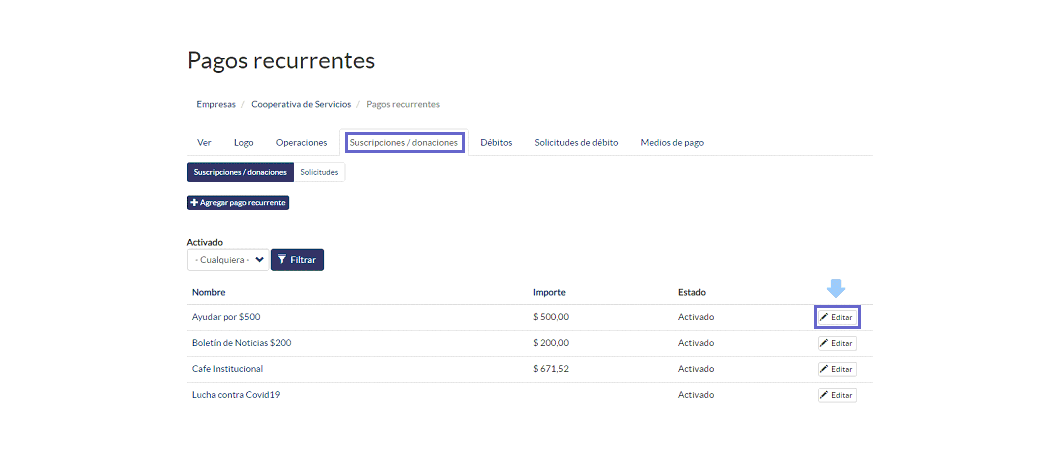The height and width of the screenshot is (465, 1048).
Task: Edit the Boletín de Noticias $200 row
Action: pos(837,343)
